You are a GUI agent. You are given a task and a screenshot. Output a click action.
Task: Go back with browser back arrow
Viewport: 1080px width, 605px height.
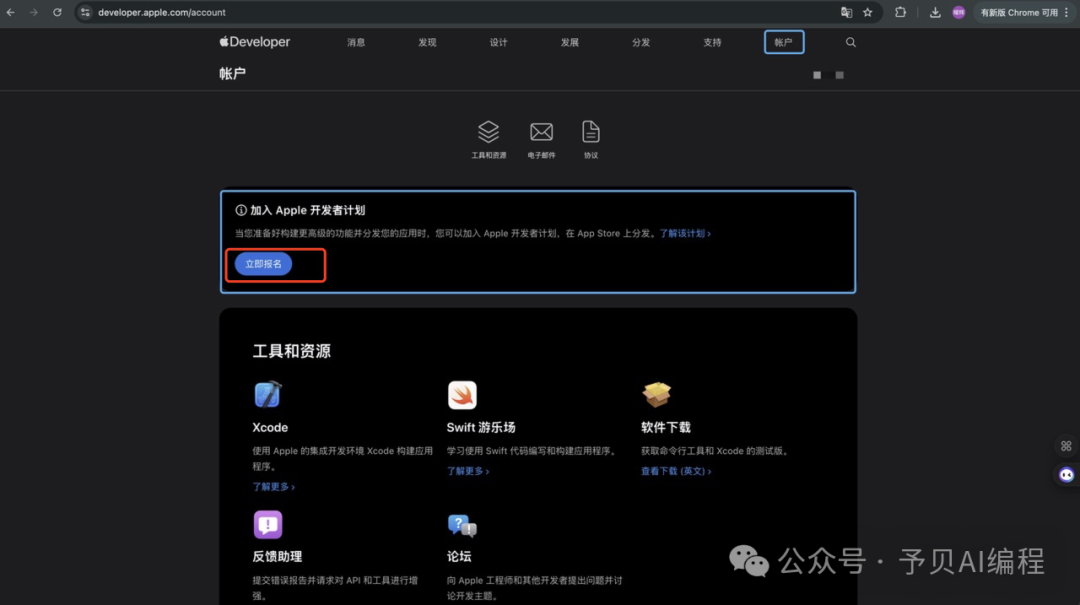(x=11, y=12)
